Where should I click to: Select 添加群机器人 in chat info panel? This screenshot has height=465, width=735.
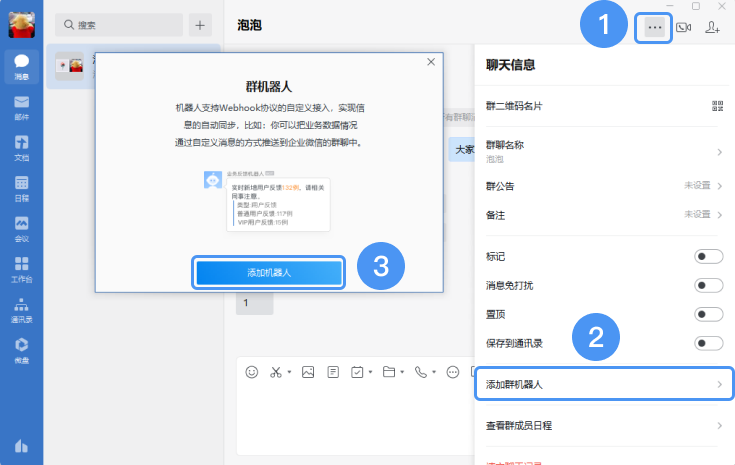[603, 384]
